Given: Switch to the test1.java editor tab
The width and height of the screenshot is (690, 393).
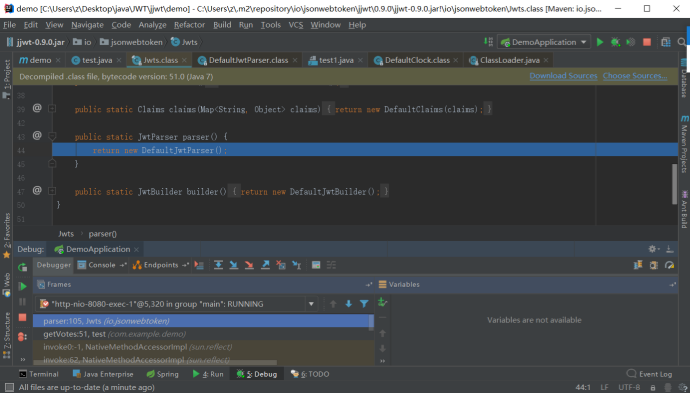Looking at the screenshot, I should [335, 60].
